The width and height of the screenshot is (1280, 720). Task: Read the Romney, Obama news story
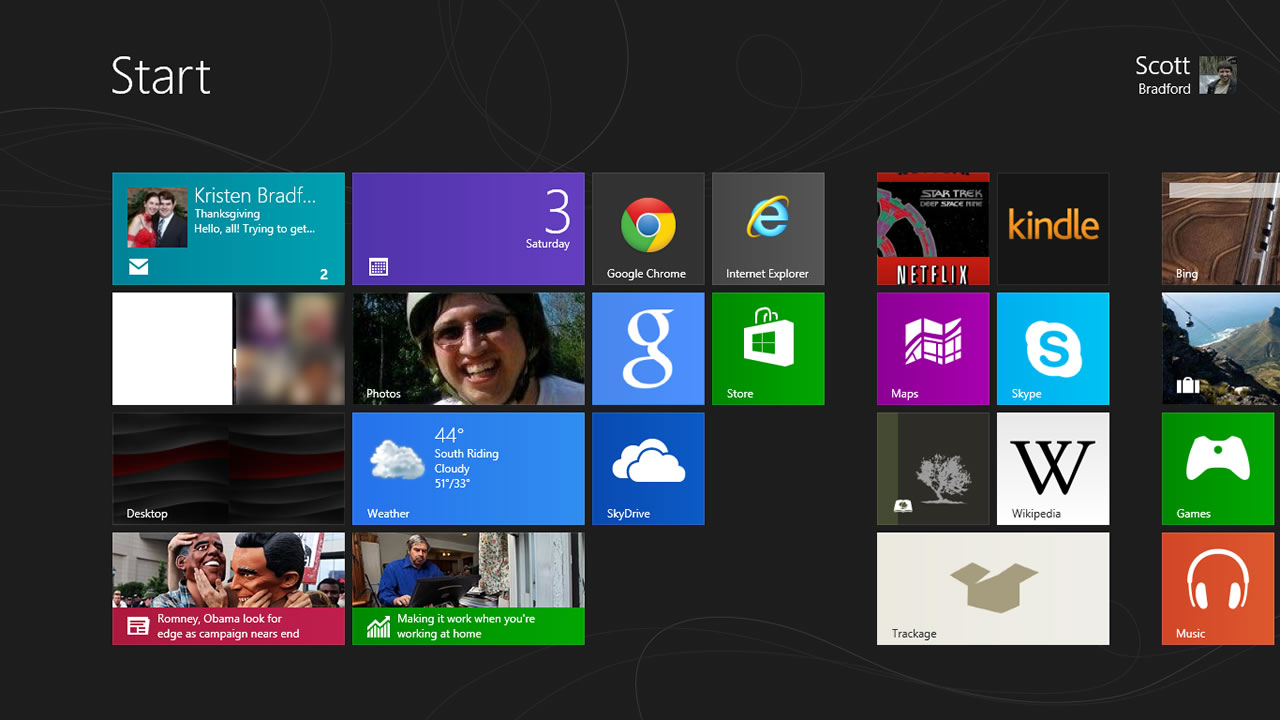point(228,588)
